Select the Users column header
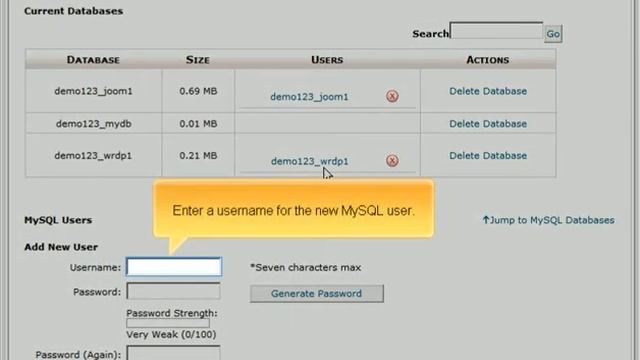This screenshot has height=360, width=640. coord(327,60)
